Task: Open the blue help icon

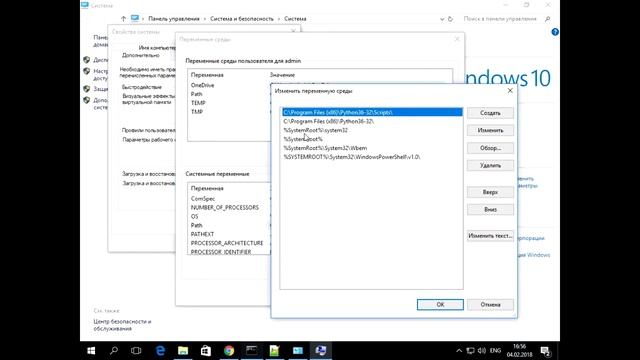Action: (x=555, y=32)
